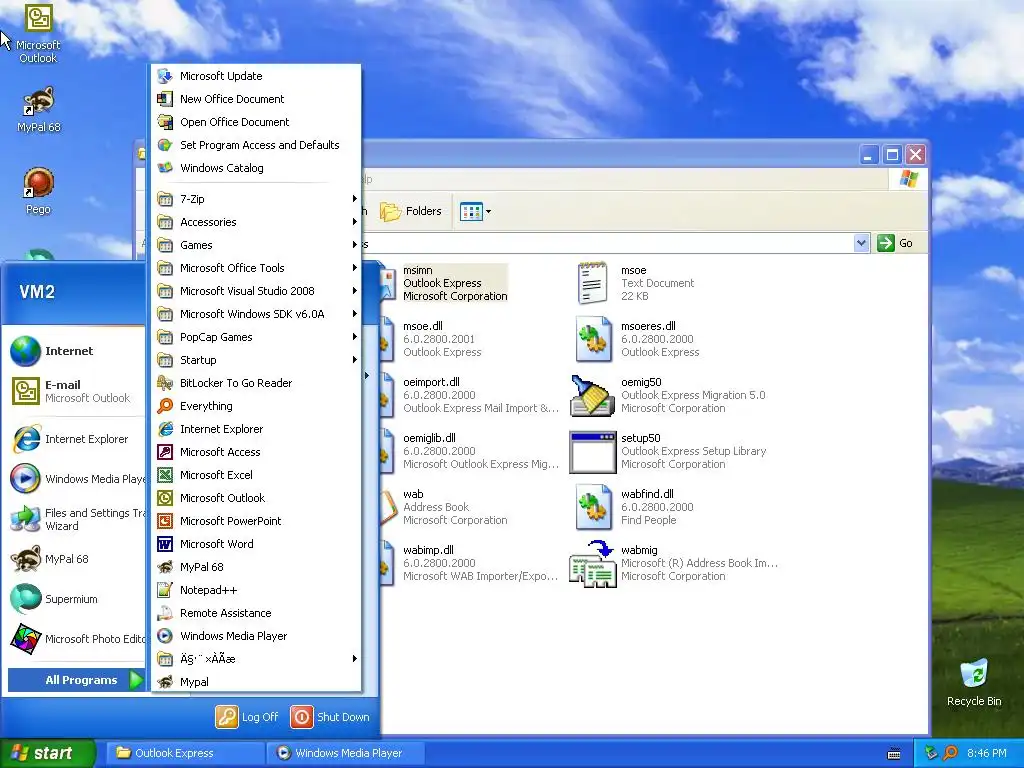Select the oeimport.dll file
The width and height of the screenshot is (1024, 768).
[470, 395]
